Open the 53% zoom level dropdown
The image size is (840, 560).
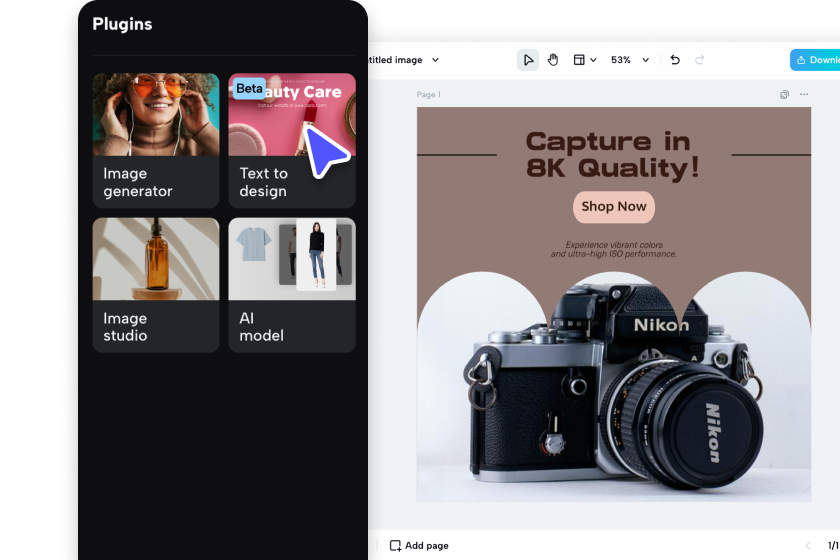[646, 60]
